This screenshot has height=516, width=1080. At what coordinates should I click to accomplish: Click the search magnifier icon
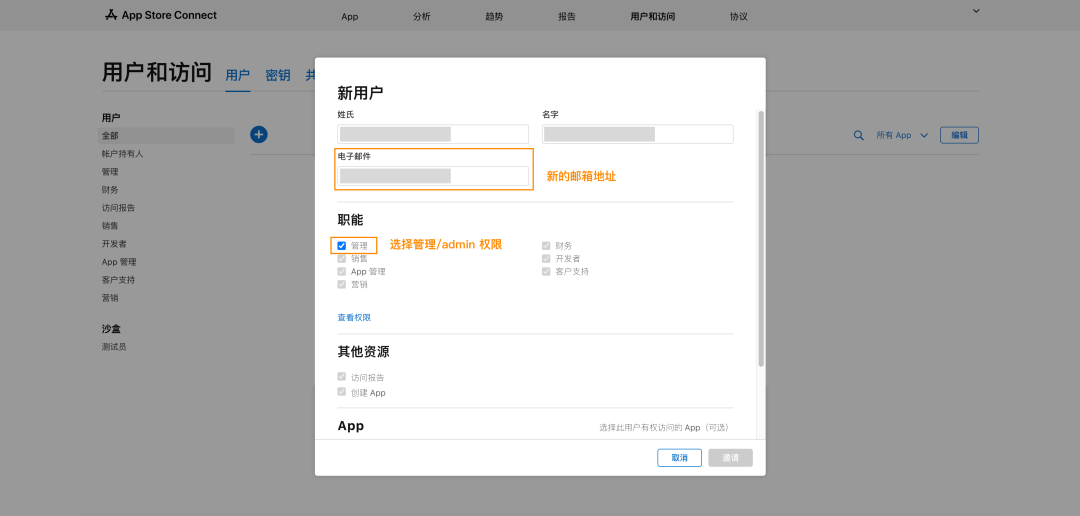point(858,136)
